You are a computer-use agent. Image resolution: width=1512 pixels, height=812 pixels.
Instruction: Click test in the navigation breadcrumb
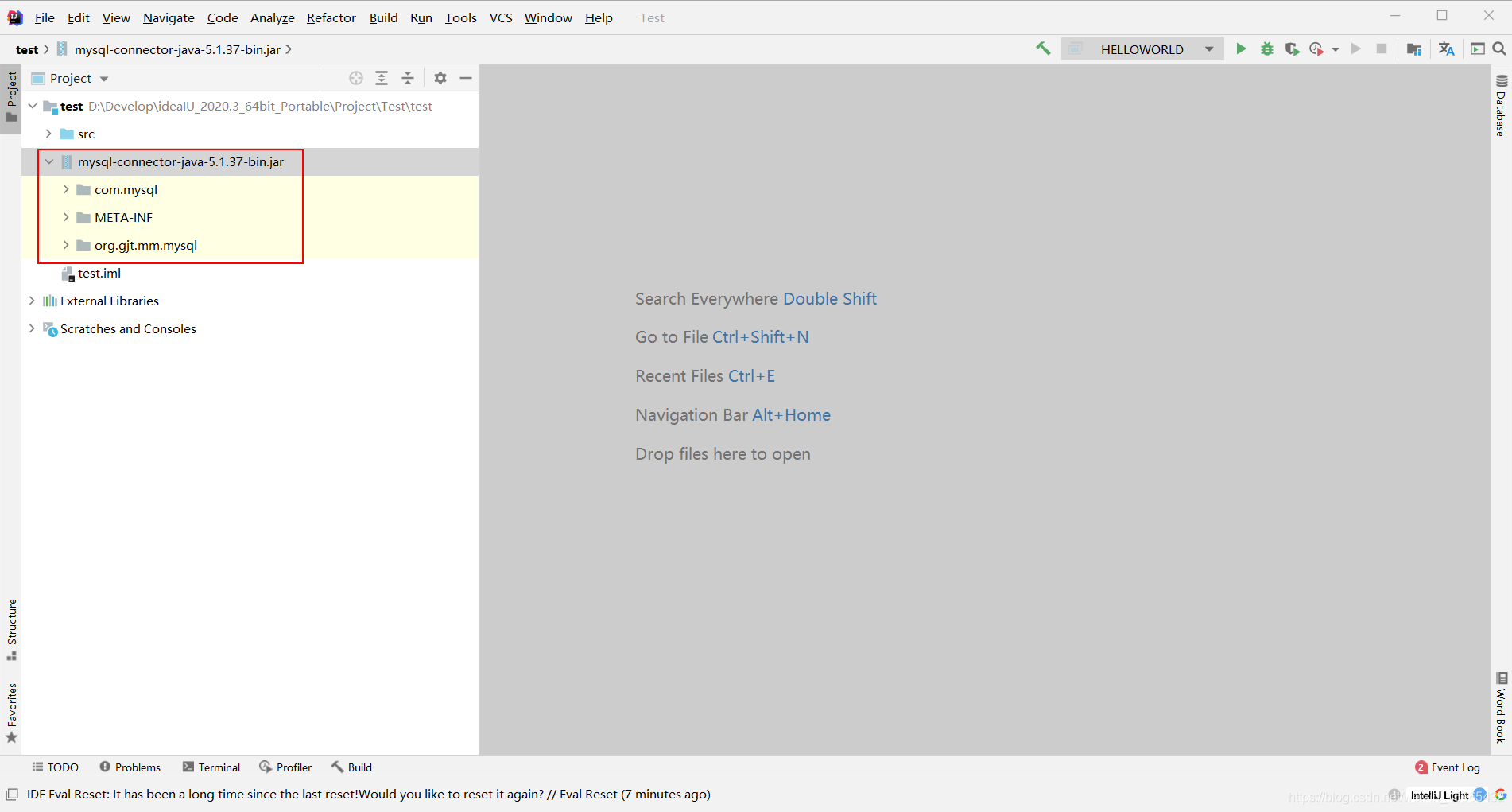pyautogui.click(x=27, y=49)
